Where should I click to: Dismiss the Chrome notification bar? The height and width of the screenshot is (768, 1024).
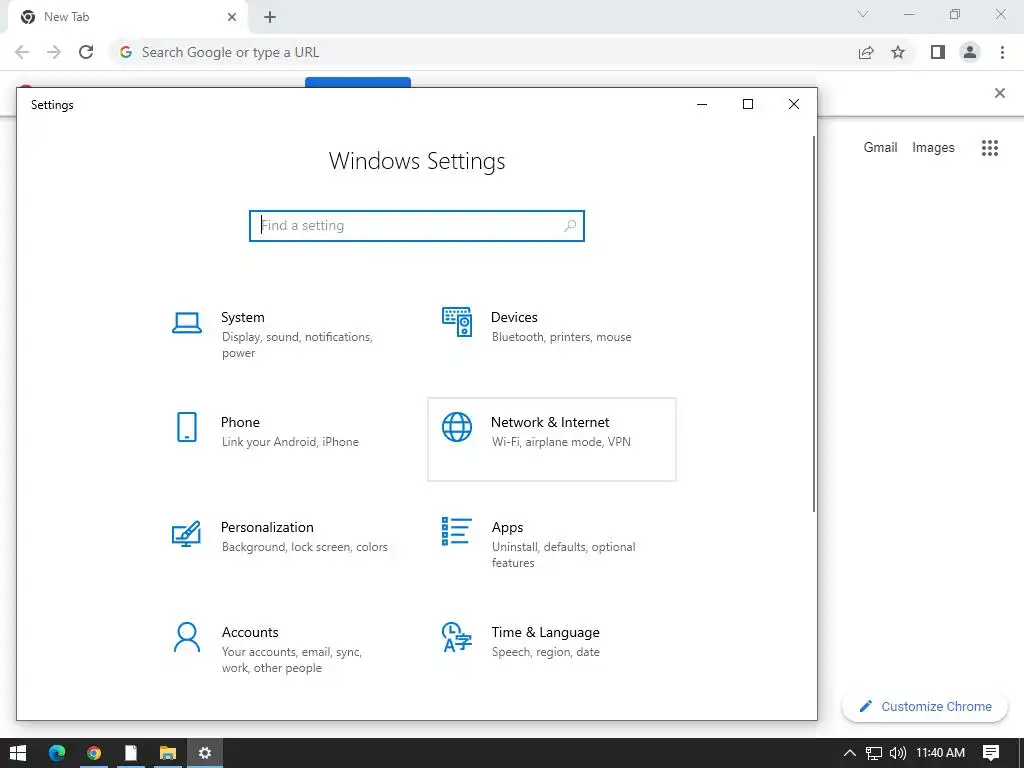[1000, 93]
